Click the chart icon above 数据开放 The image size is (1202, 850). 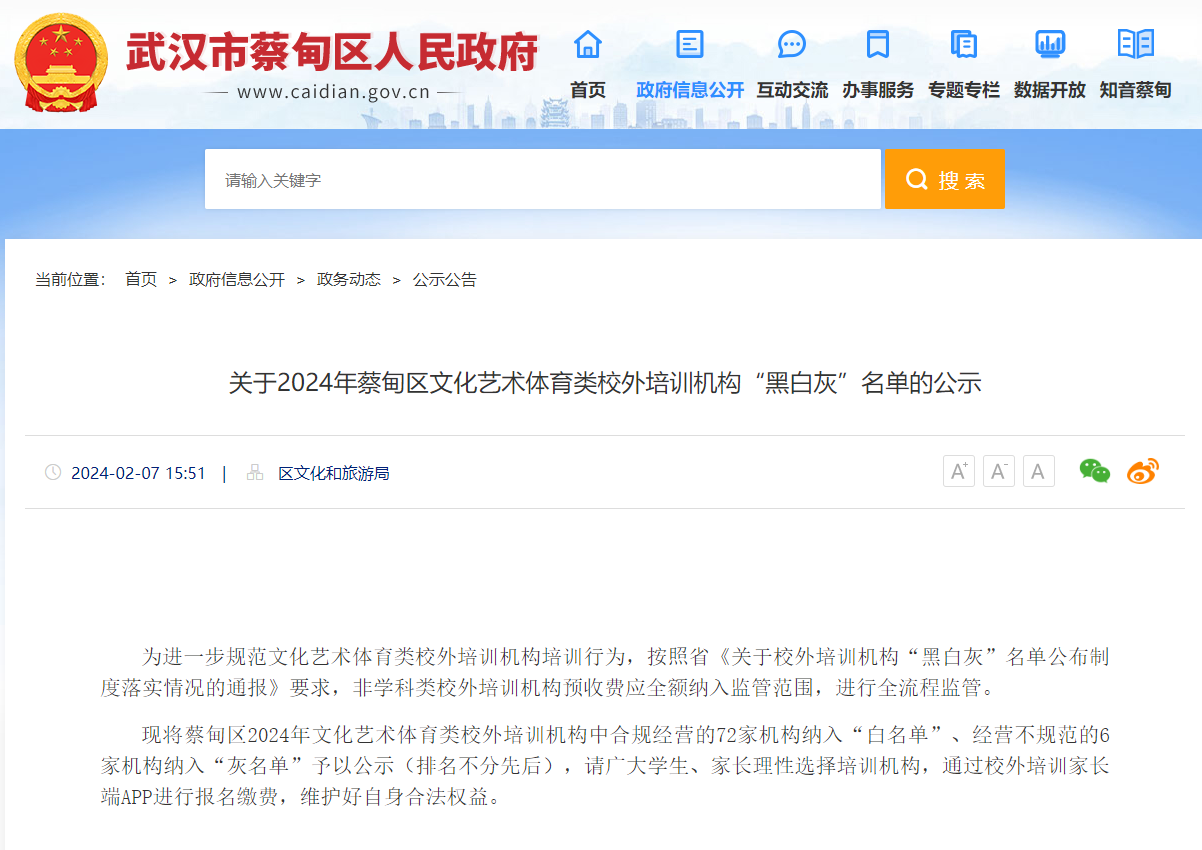click(x=1050, y=44)
